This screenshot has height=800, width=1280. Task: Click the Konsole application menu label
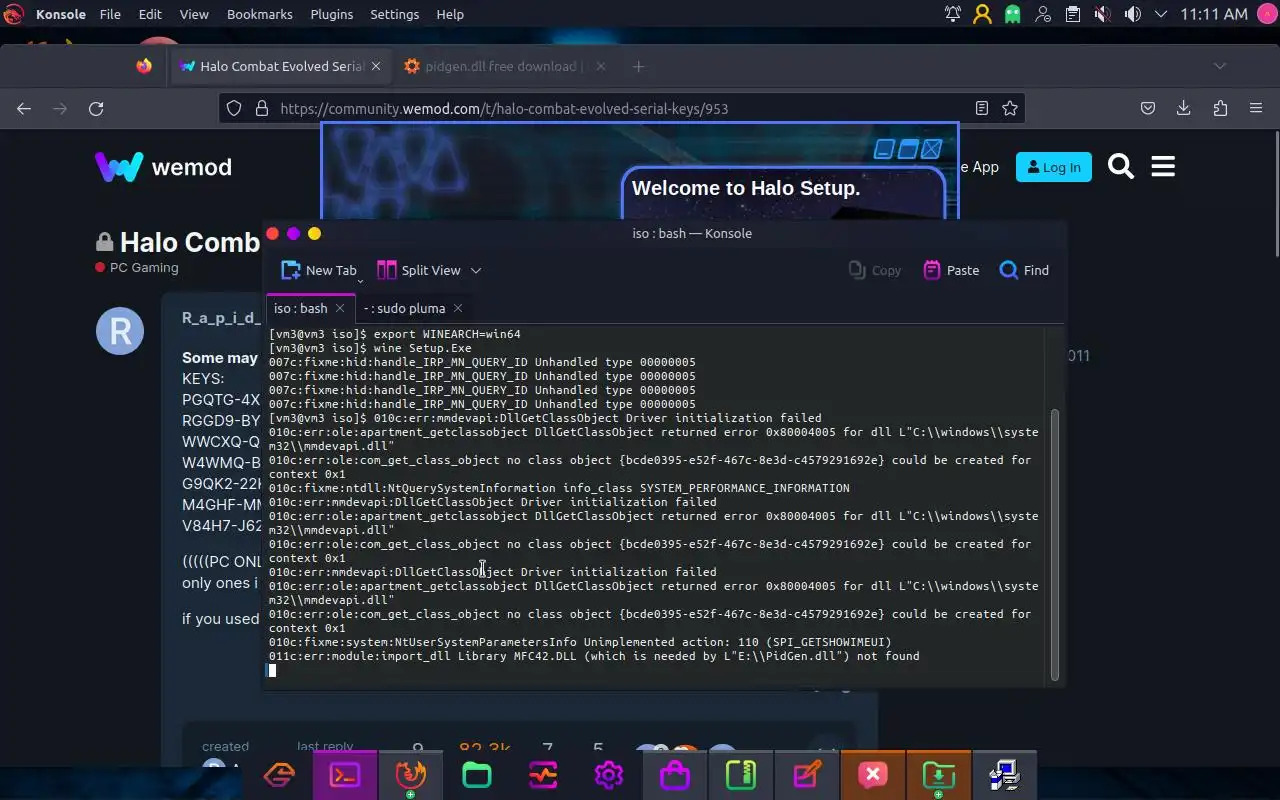pyautogui.click(x=61, y=14)
